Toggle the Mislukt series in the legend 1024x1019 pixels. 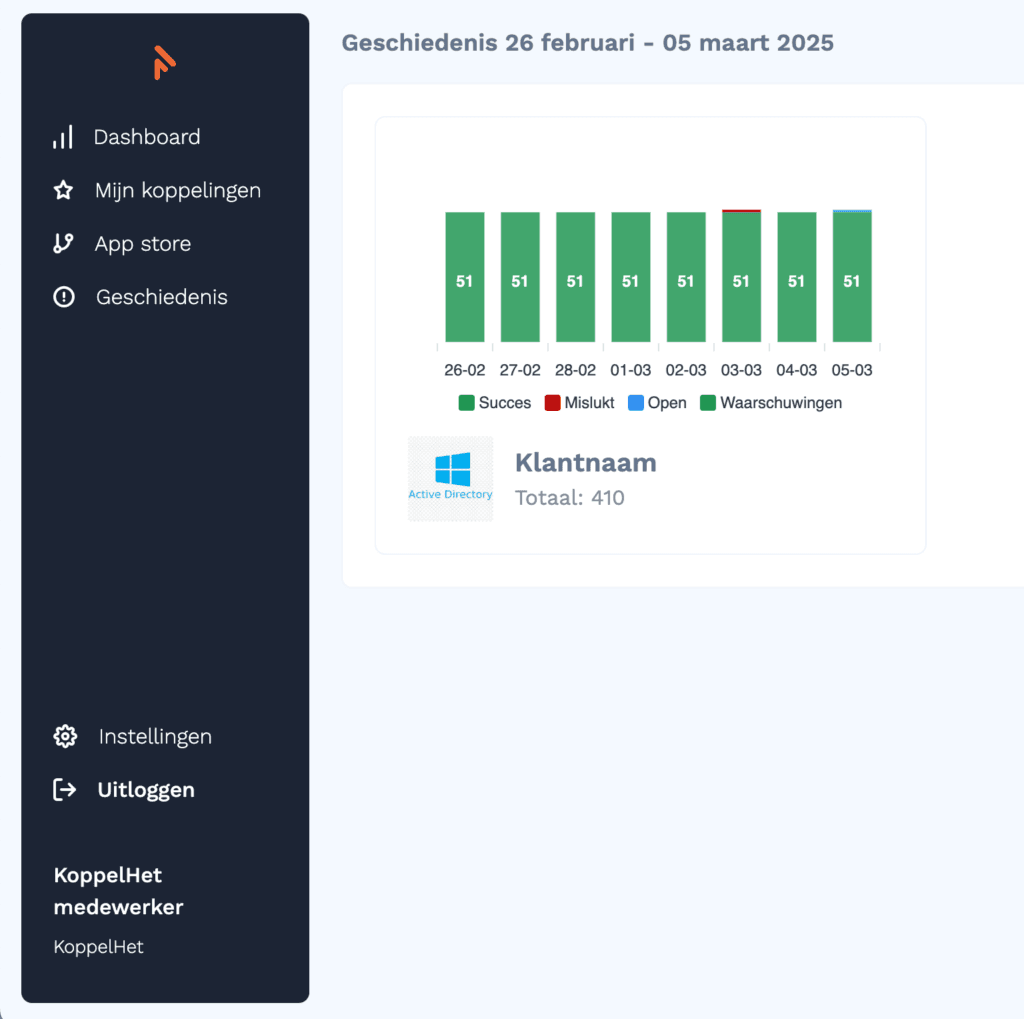[x=578, y=402]
